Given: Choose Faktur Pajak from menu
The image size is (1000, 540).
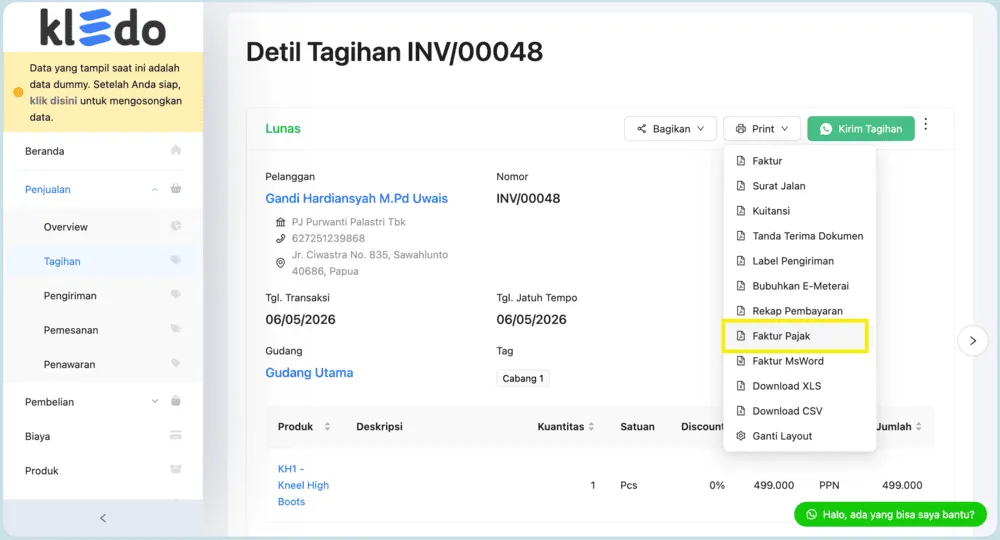Looking at the screenshot, I should pos(798,336).
